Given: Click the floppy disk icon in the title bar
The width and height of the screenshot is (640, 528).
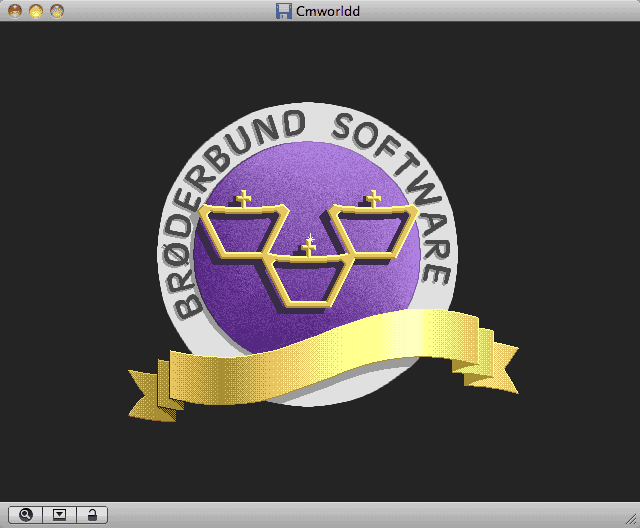Looking at the screenshot, I should tap(284, 11).
